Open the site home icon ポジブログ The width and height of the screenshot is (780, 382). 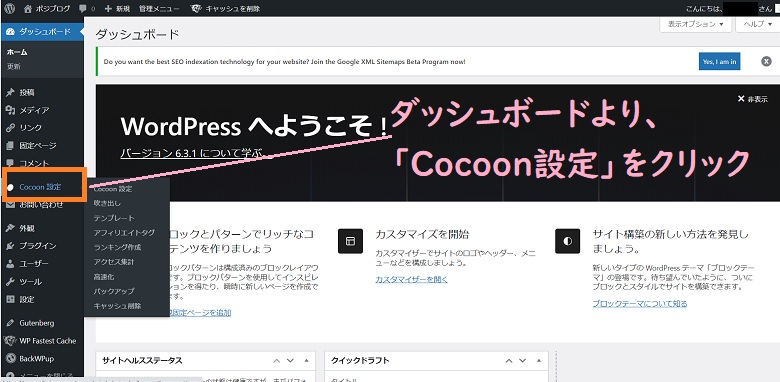[28, 8]
